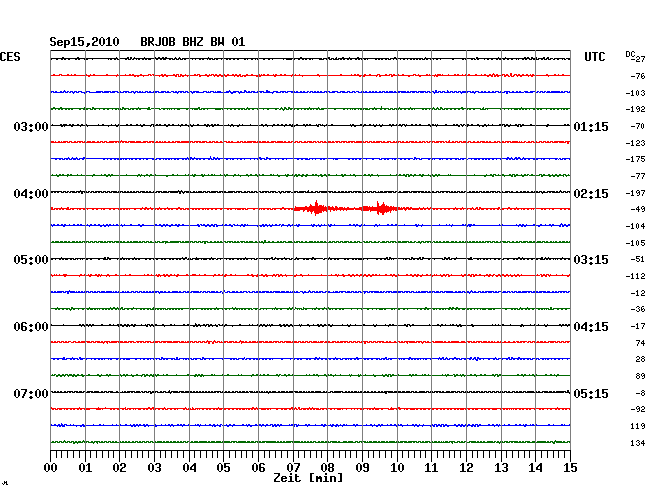Select DC offset value -12

638,293
